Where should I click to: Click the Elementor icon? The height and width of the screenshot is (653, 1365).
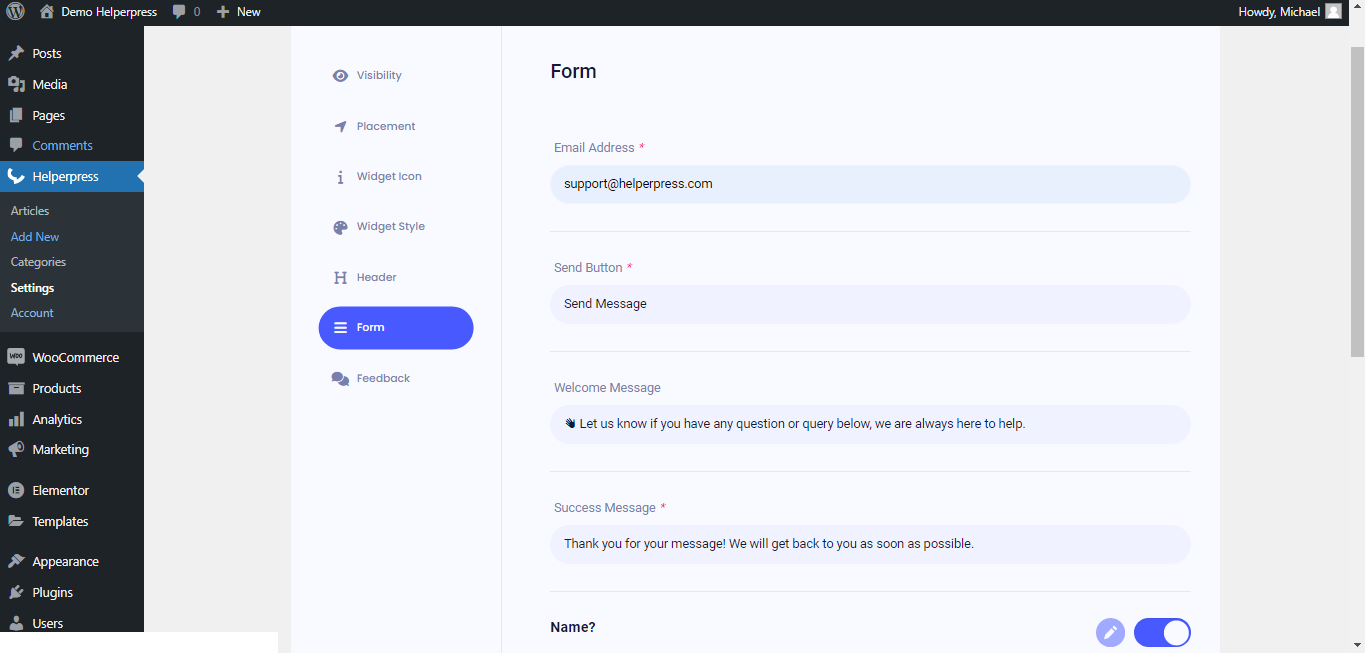(x=16, y=491)
